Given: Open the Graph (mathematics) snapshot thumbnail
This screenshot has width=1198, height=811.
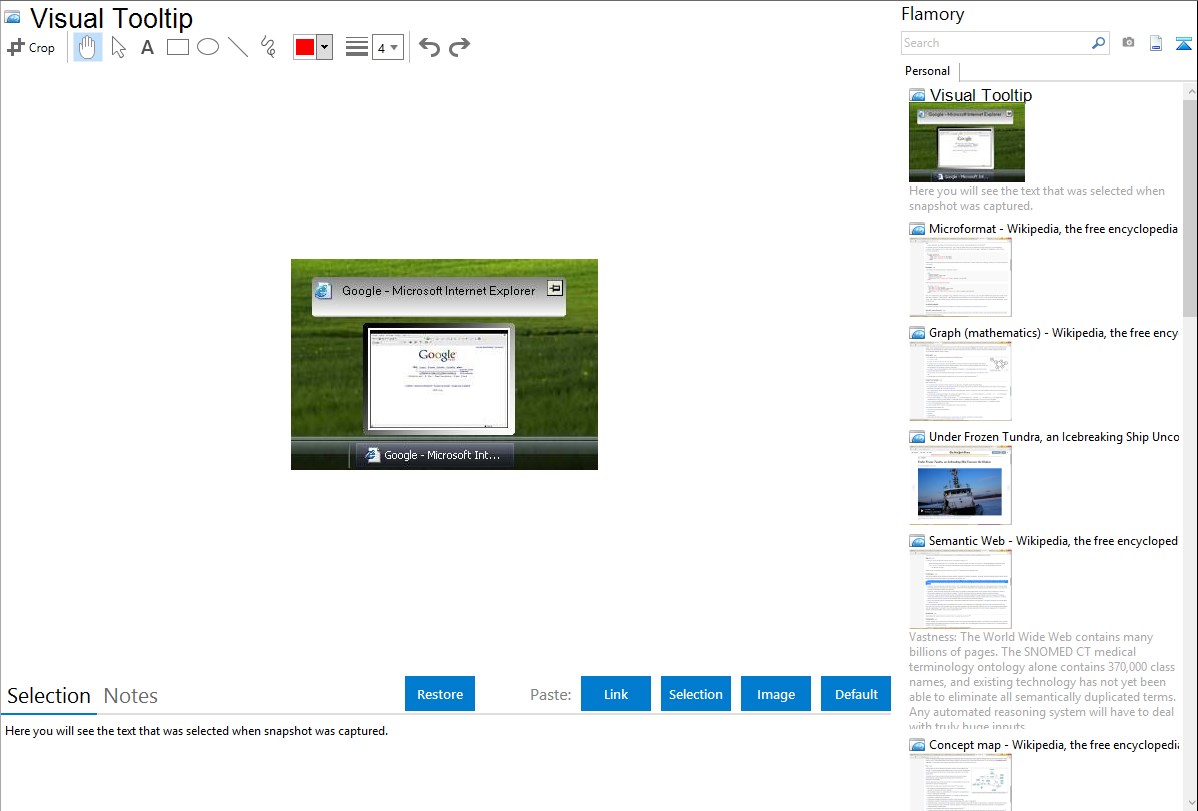Looking at the screenshot, I should click(960, 381).
